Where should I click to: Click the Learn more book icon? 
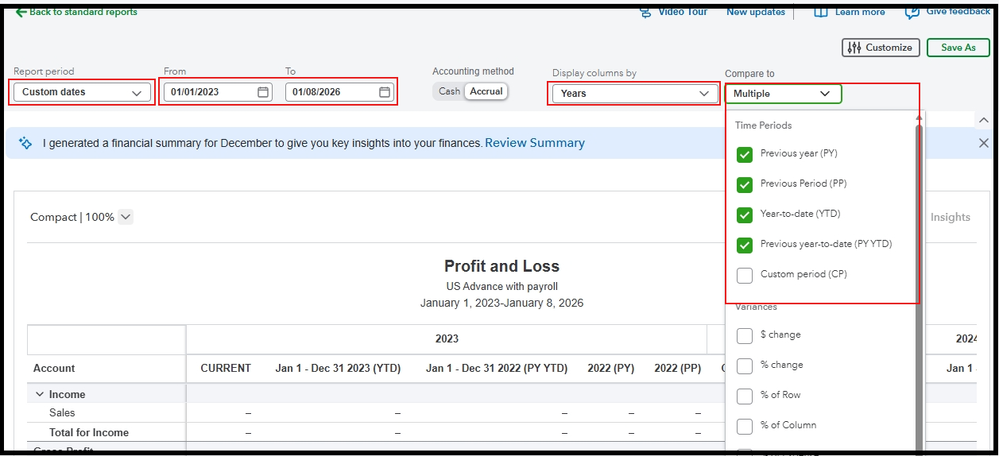[x=821, y=12]
